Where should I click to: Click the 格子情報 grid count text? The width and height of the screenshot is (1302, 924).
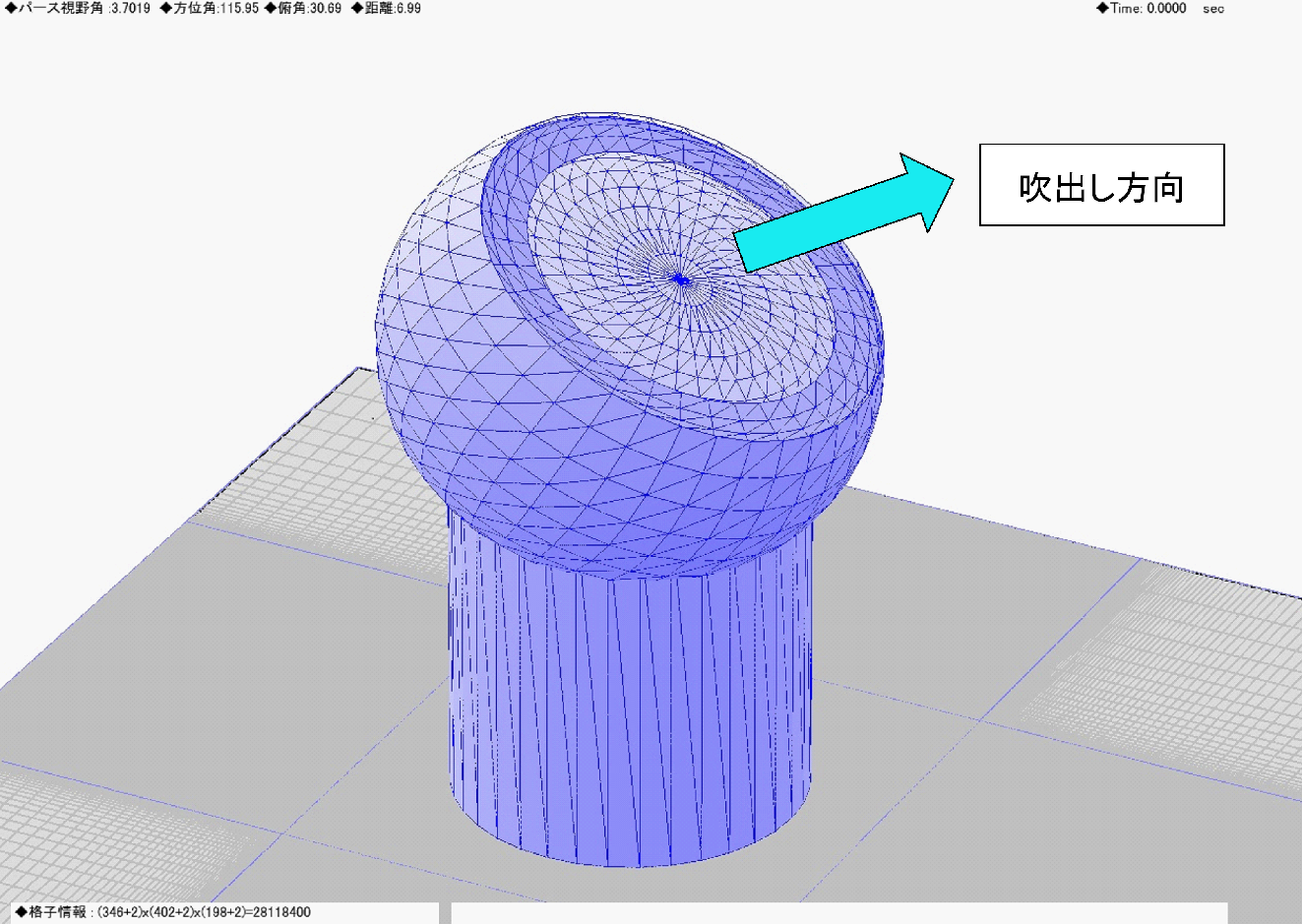pos(163,912)
